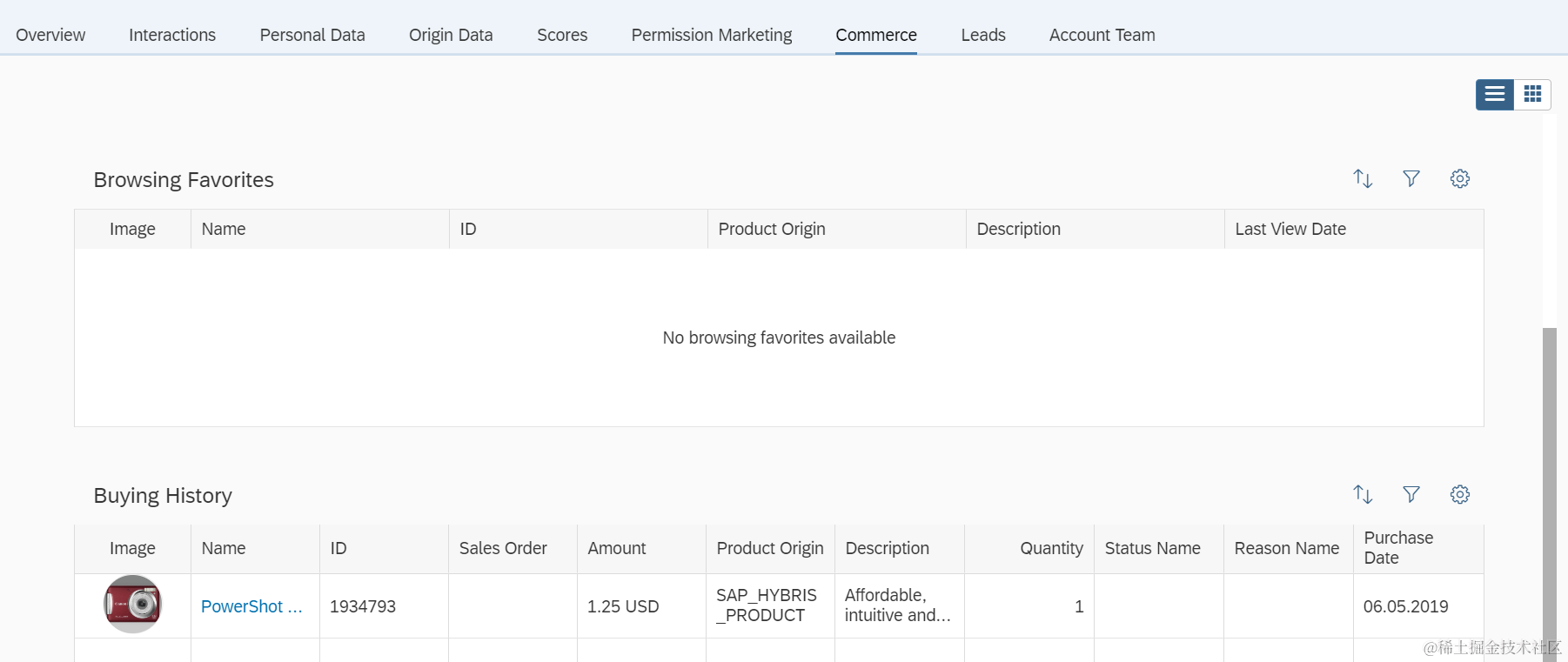Switch to list view layout
Viewport: 1568px width, 662px height.
pyautogui.click(x=1495, y=94)
